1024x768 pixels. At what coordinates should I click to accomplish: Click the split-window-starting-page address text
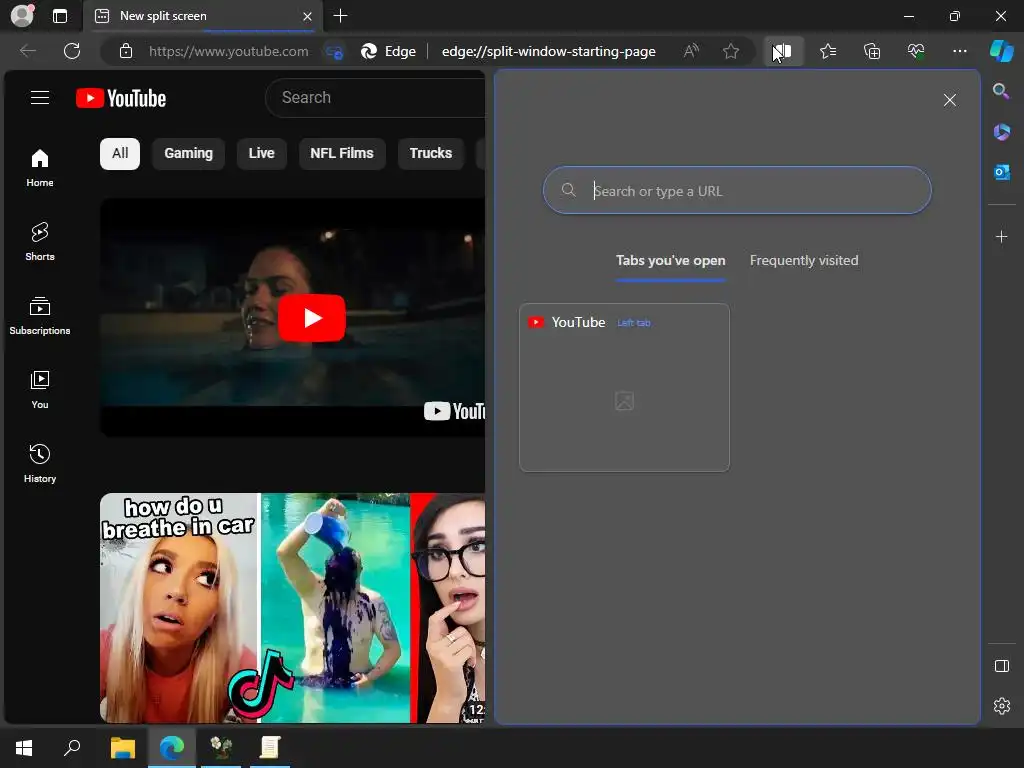pos(549,51)
